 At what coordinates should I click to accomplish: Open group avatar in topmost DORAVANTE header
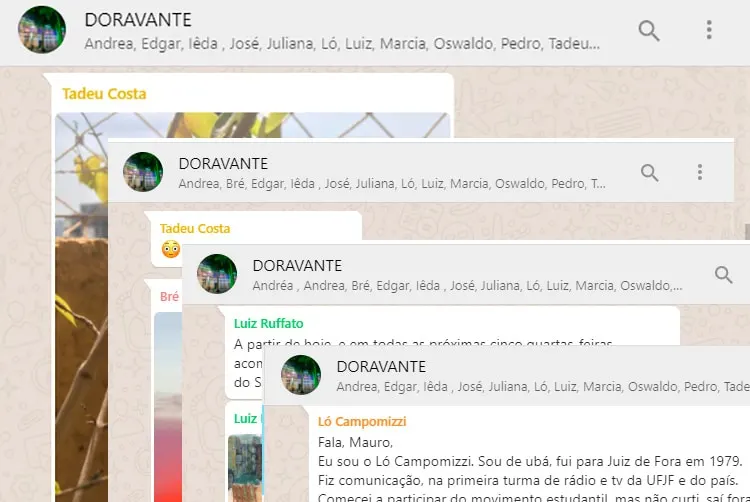tap(42, 30)
